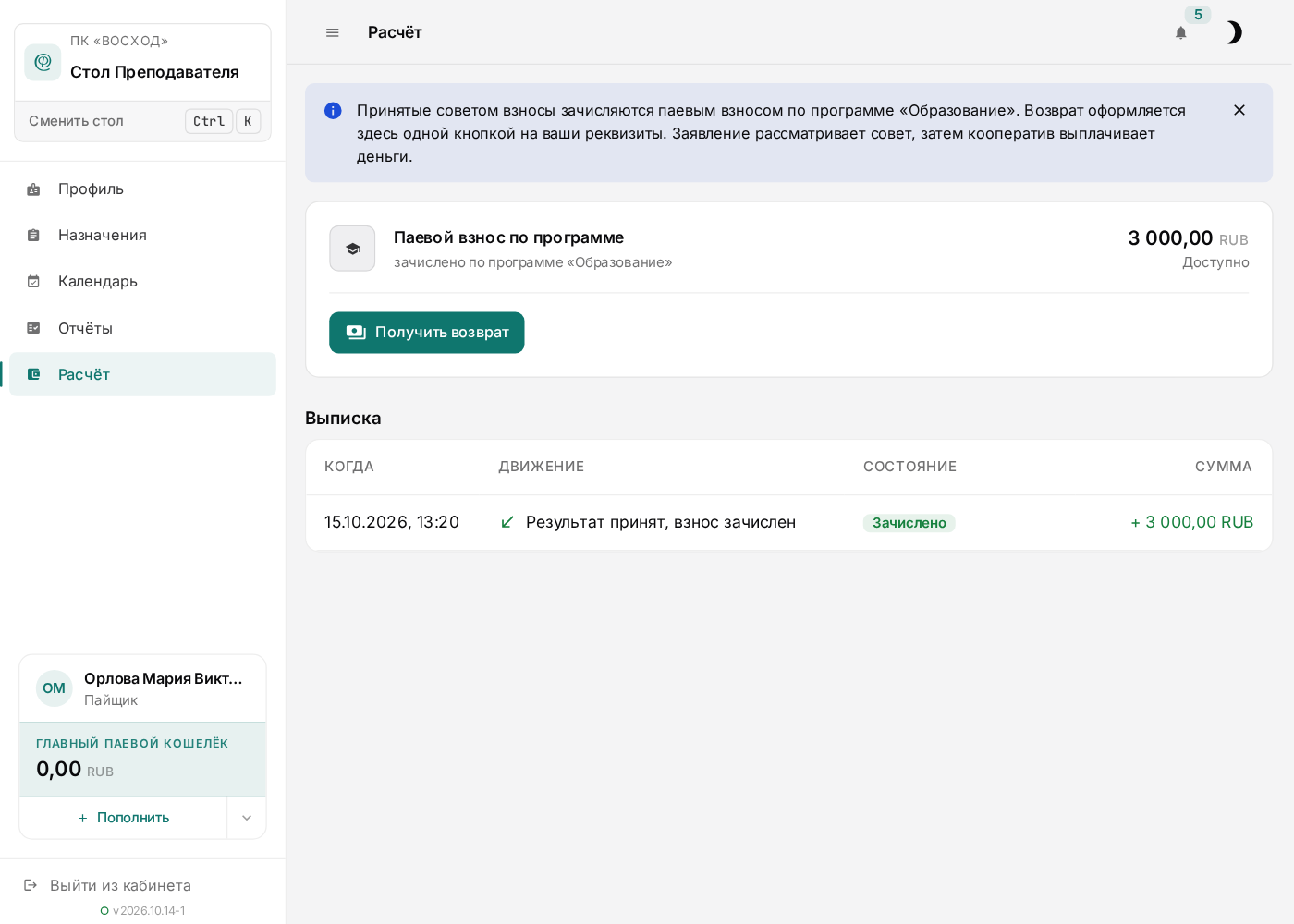The width and height of the screenshot is (1294, 924).
Task: Click the + 3 000,00 RUB amount
Action: point(1191,522)
